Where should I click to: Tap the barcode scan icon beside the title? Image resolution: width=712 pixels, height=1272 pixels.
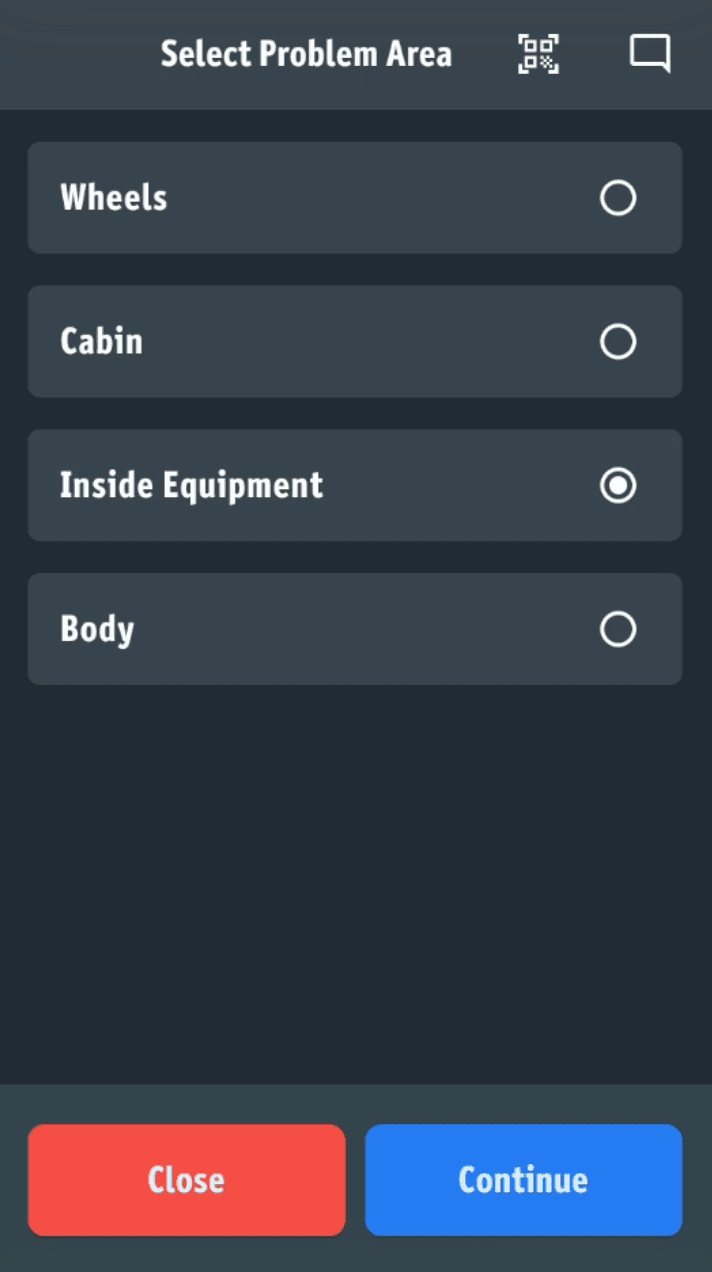point(537,54)
